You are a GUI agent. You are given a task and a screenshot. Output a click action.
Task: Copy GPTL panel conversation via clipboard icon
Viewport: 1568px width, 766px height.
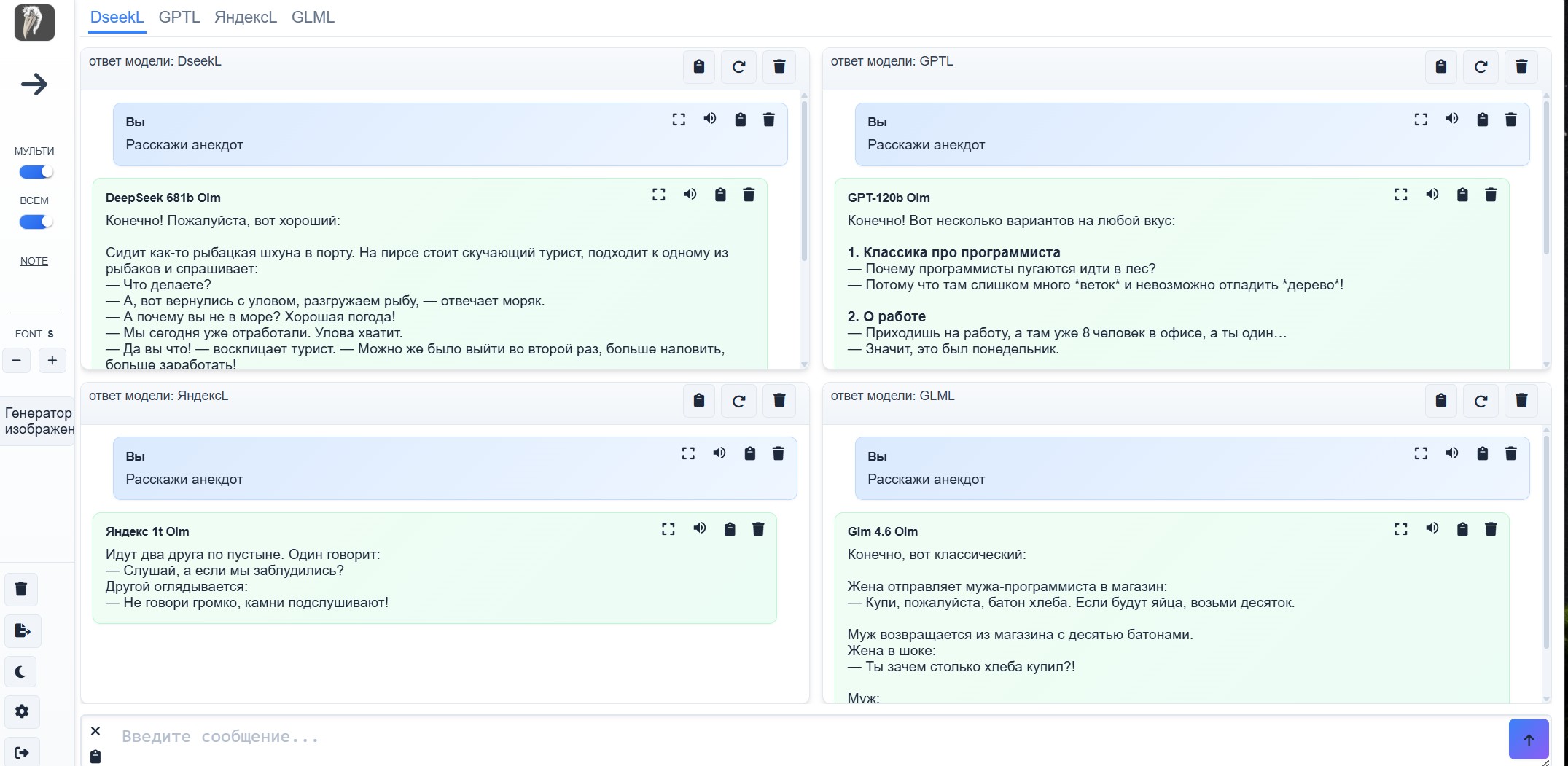pyautogui.click(x=1441, y=67)
